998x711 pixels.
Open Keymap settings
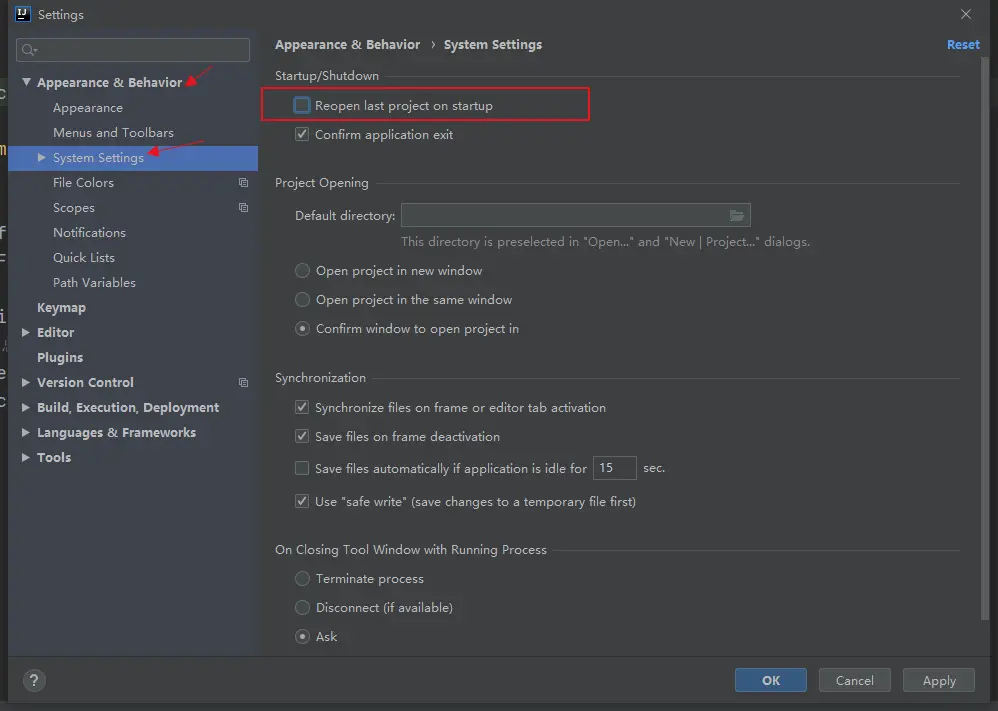pyautogui.click(x=61, y=307)
